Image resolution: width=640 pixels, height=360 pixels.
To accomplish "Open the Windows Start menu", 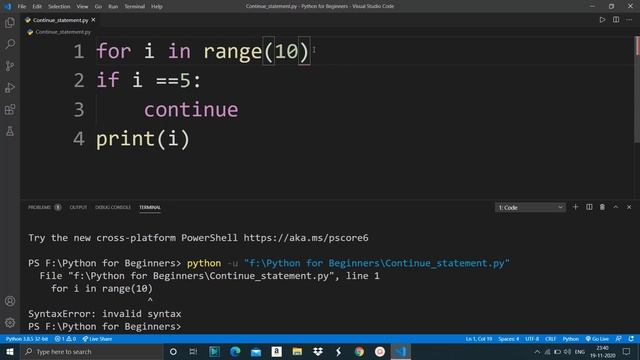I will coord(10,351).
